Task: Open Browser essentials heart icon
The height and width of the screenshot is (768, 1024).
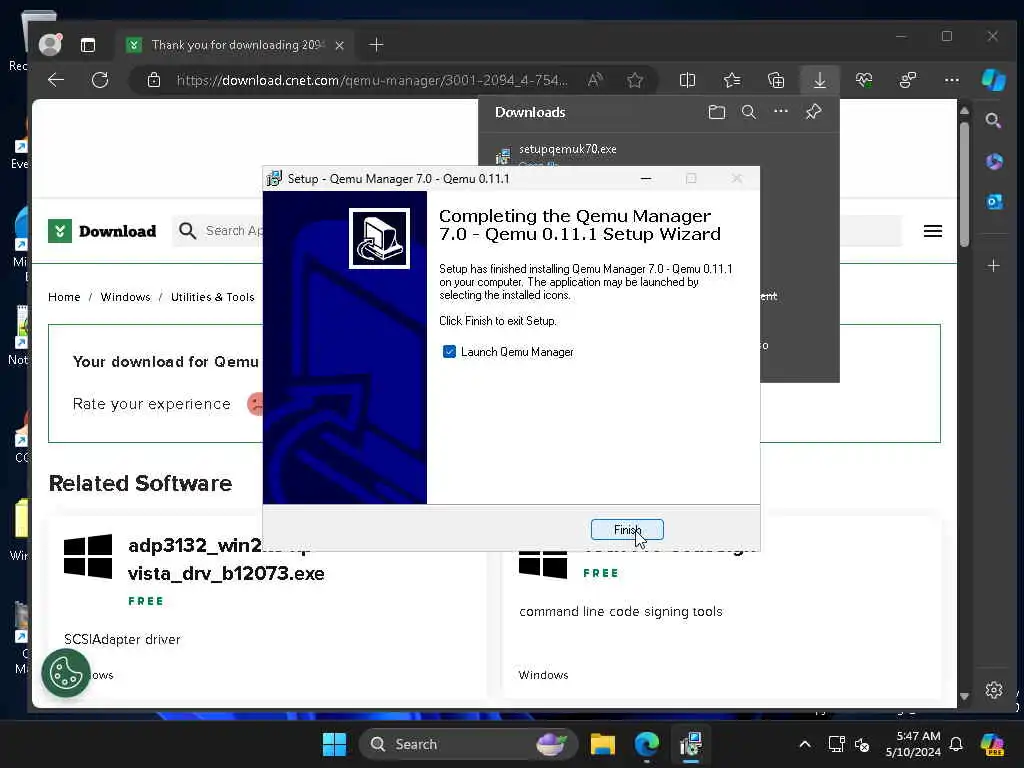Action: (864, 80)
